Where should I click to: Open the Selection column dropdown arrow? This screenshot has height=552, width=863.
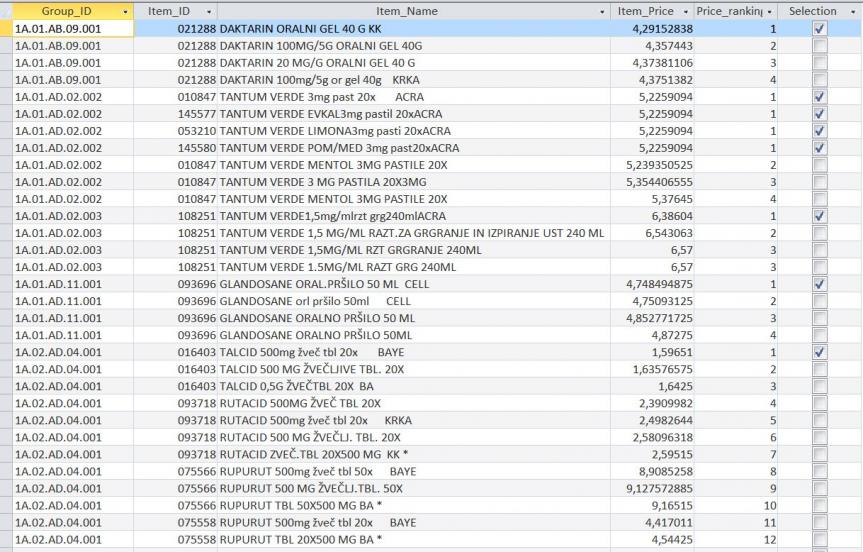853,12
